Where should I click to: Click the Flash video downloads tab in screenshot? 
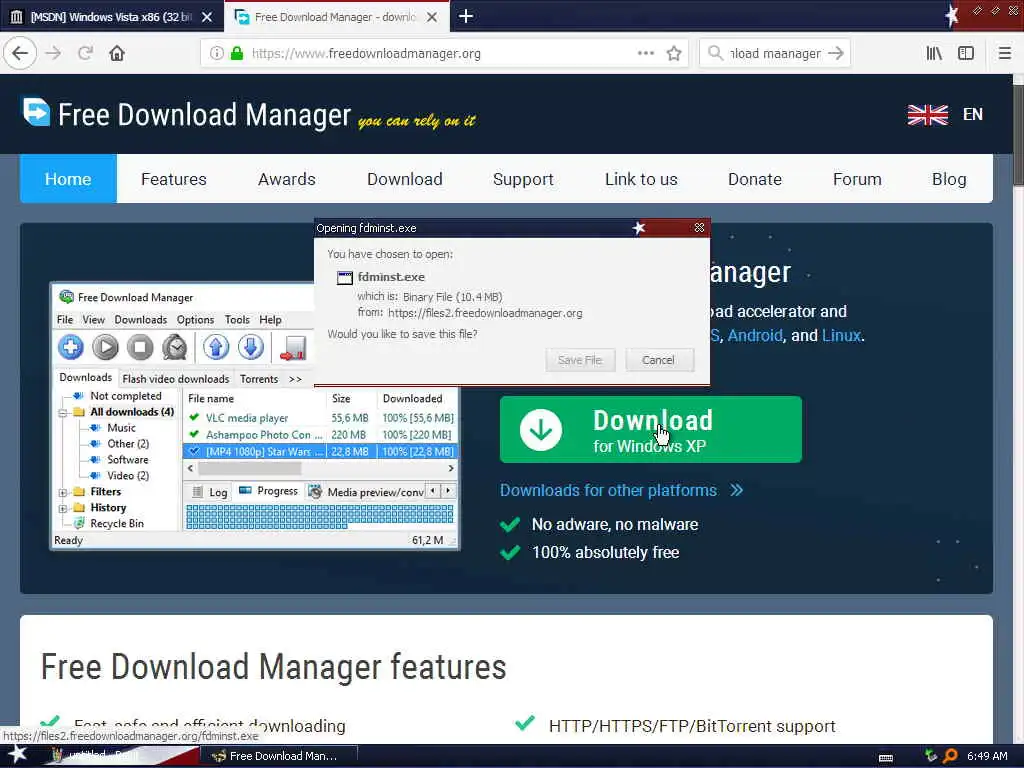[x=176, y=379]
